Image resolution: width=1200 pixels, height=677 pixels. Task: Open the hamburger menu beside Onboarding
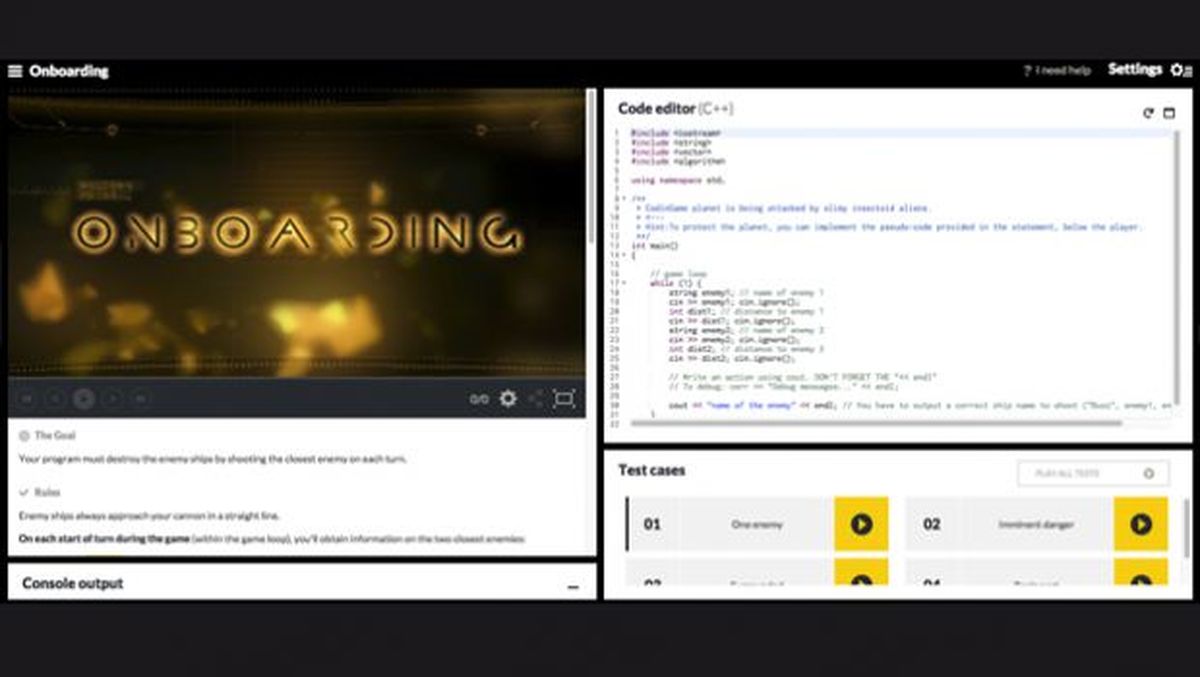[x=14, y=71]
